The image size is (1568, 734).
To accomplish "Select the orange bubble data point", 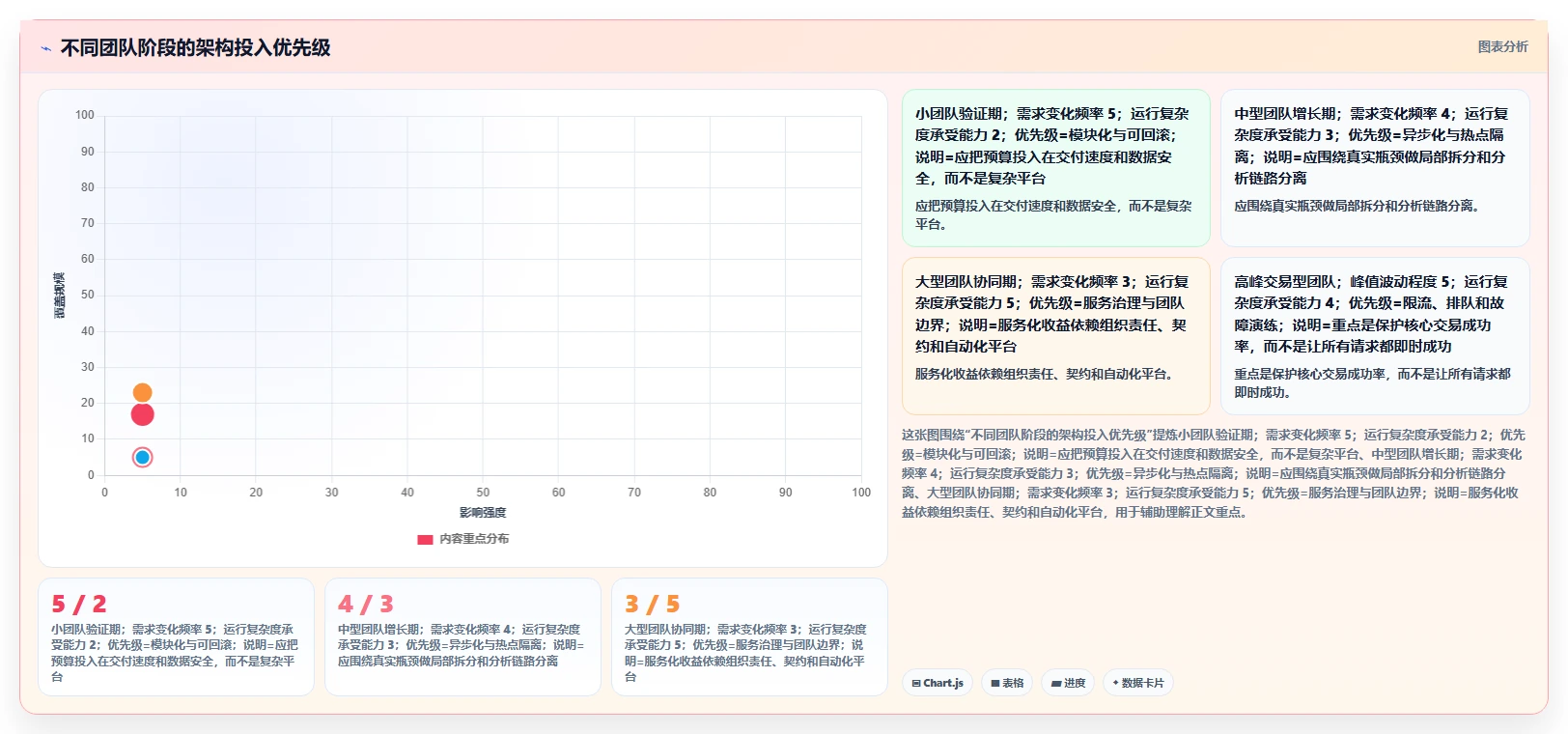I will click(x=142, y=392).
